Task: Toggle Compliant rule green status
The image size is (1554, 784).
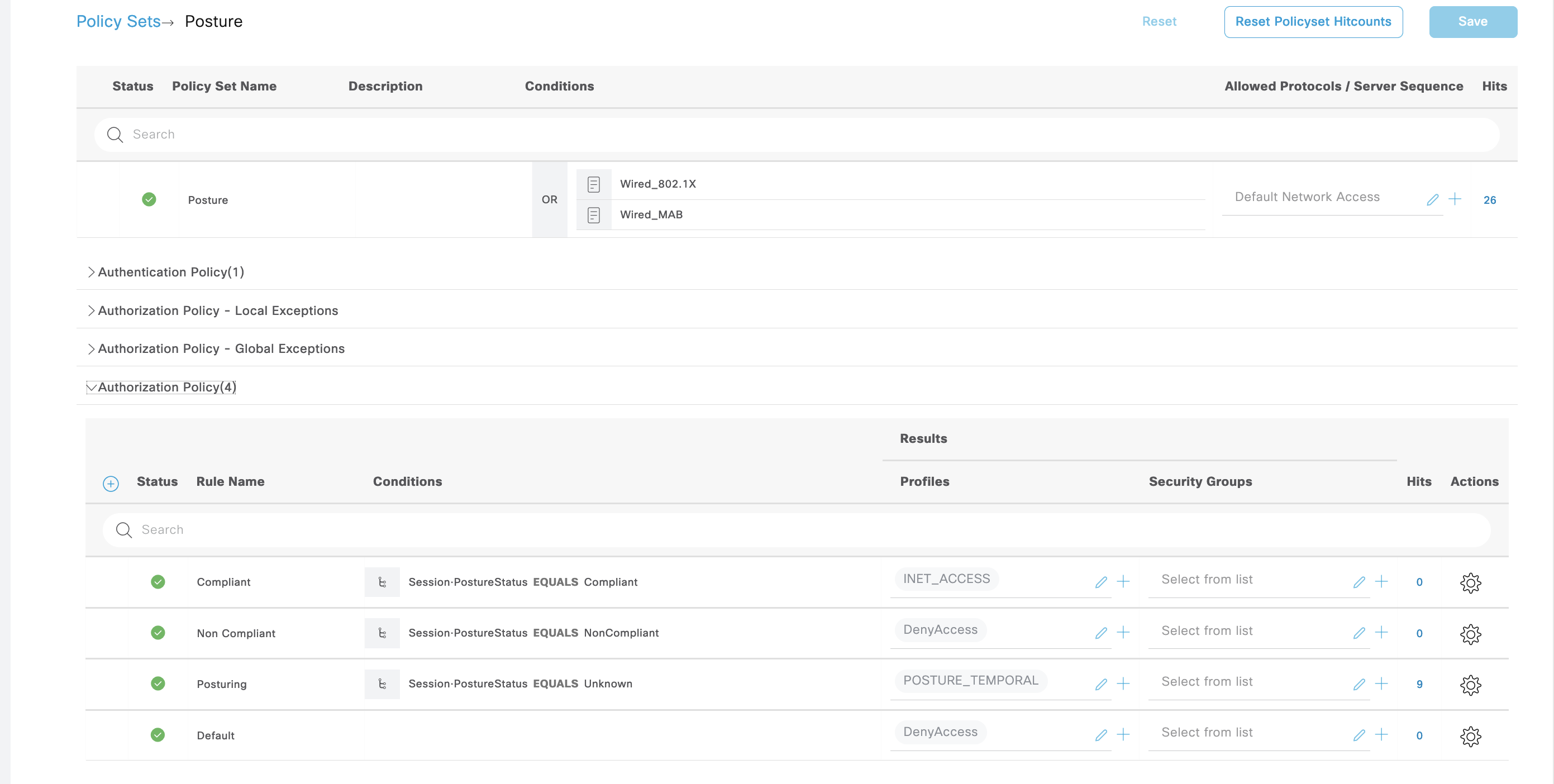Action: [x=158, y=582]
